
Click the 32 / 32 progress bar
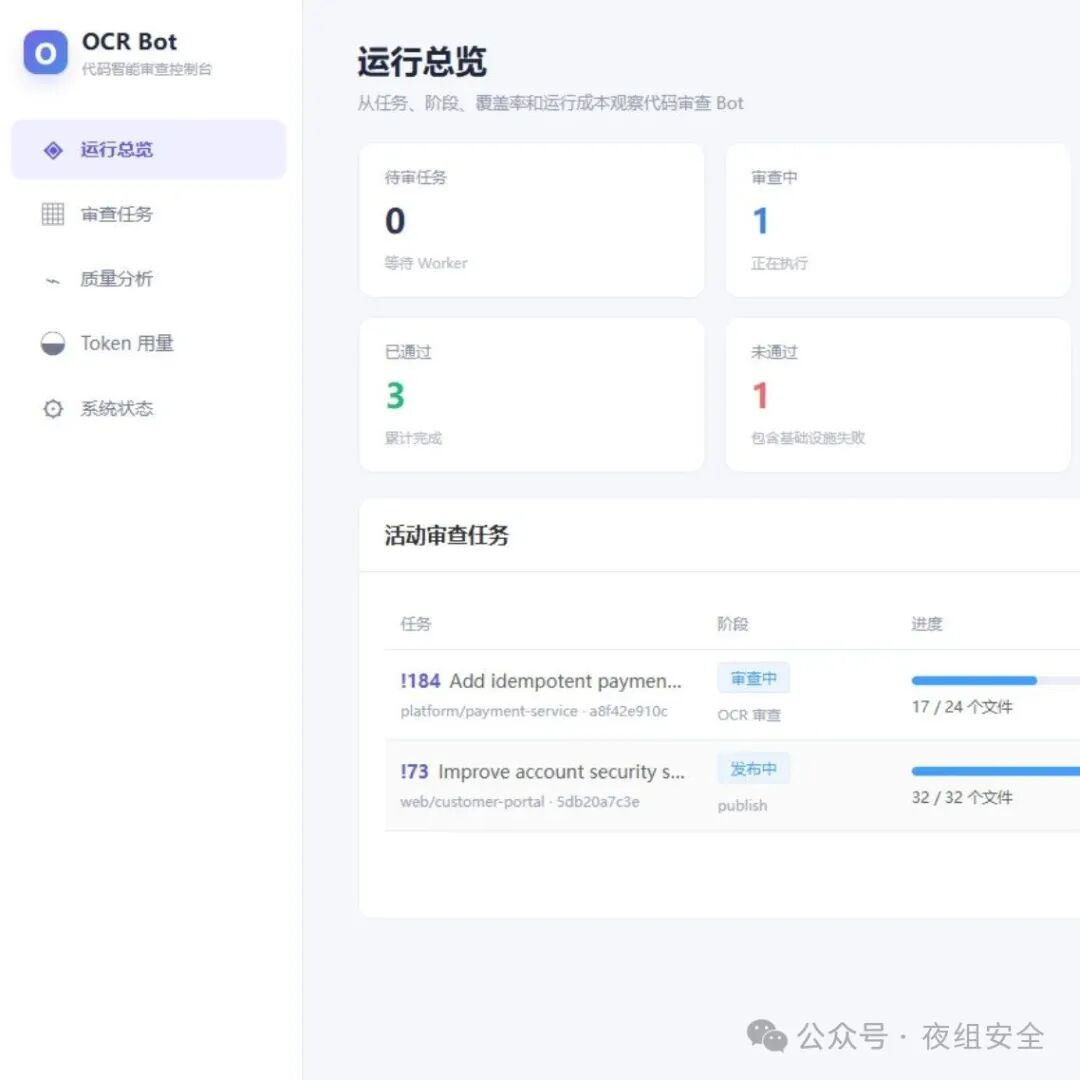click(996, 771)
